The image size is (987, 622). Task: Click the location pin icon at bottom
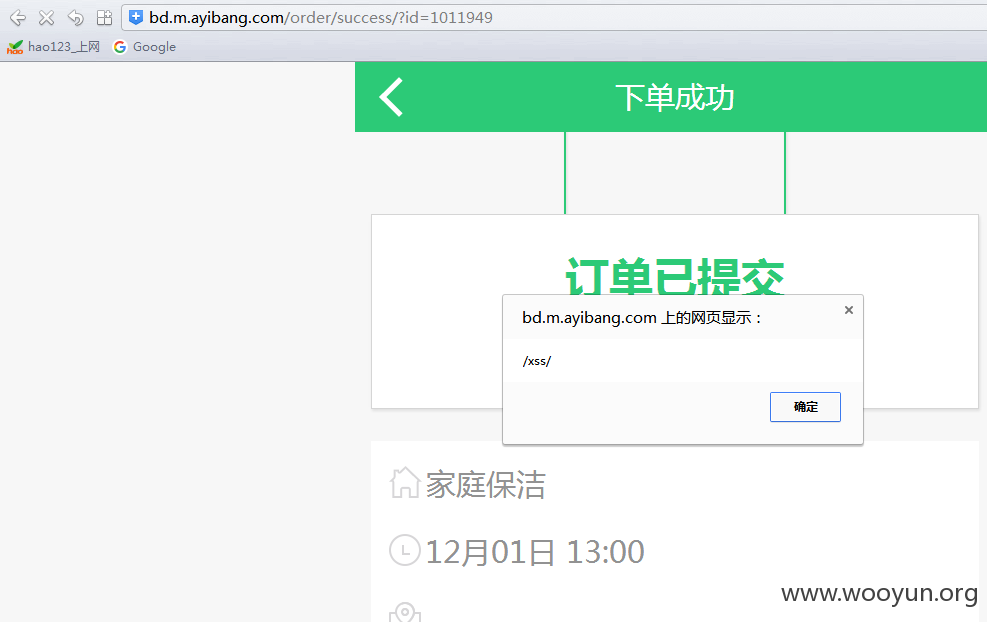[405, 613]
